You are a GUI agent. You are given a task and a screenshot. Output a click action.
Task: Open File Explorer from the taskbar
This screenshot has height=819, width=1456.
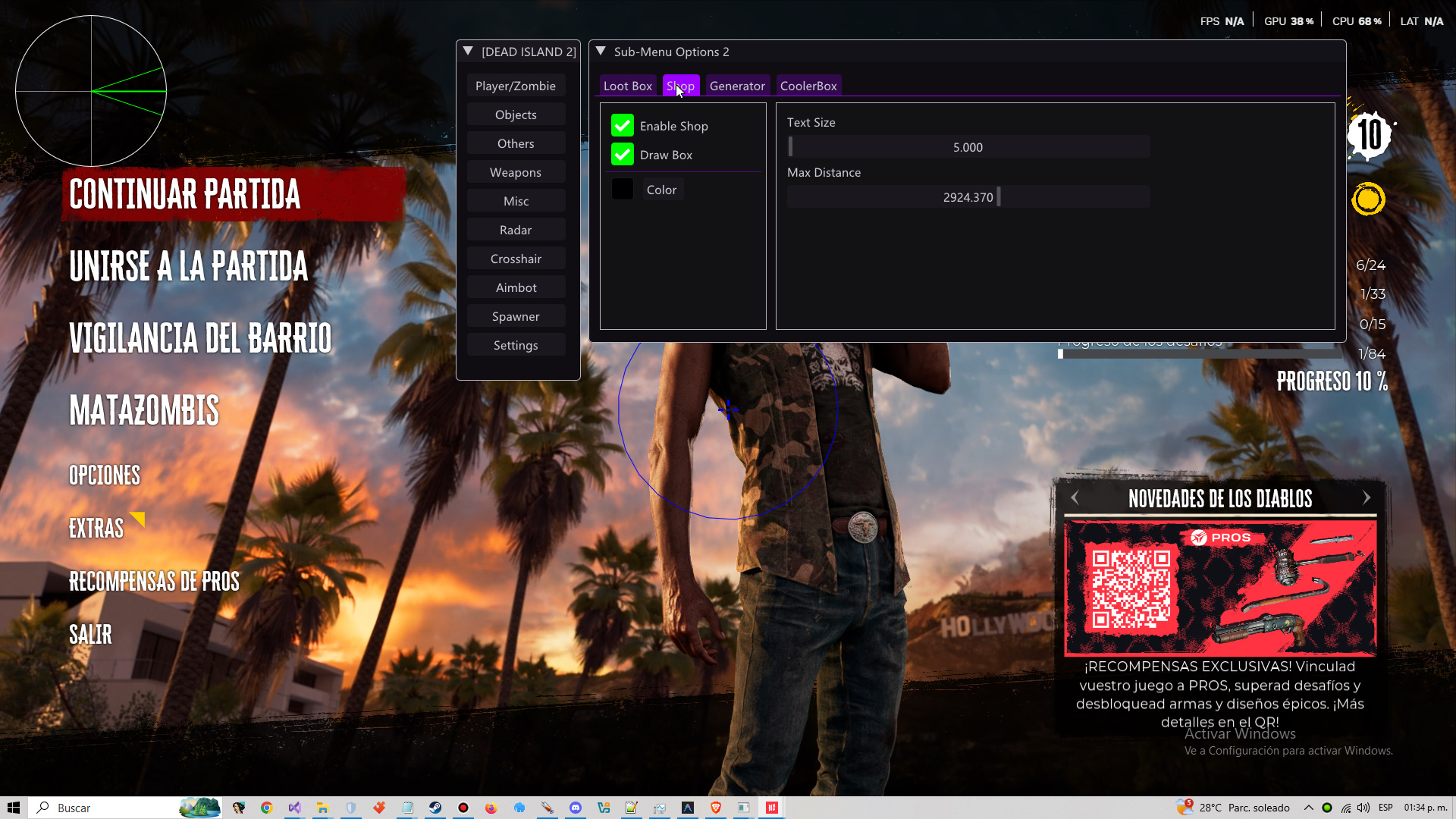coord(323,808)
